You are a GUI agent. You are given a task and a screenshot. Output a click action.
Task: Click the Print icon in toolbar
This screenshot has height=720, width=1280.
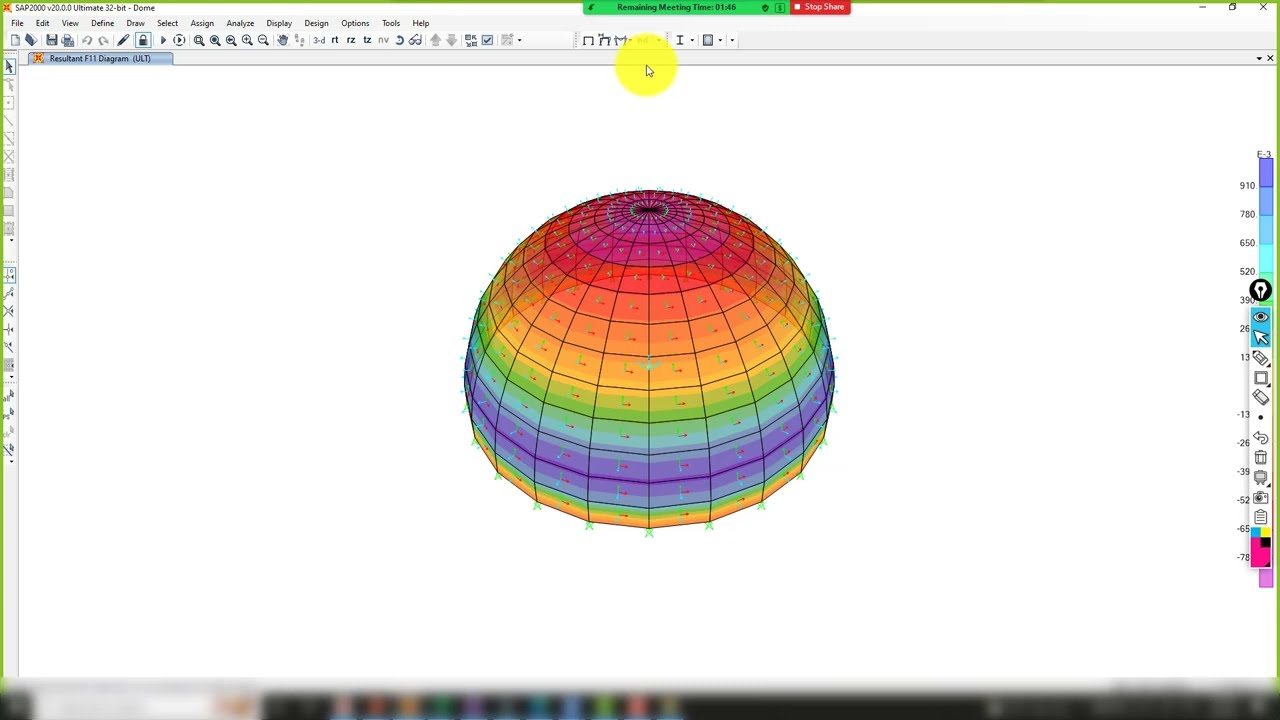[x=67, y=40]
